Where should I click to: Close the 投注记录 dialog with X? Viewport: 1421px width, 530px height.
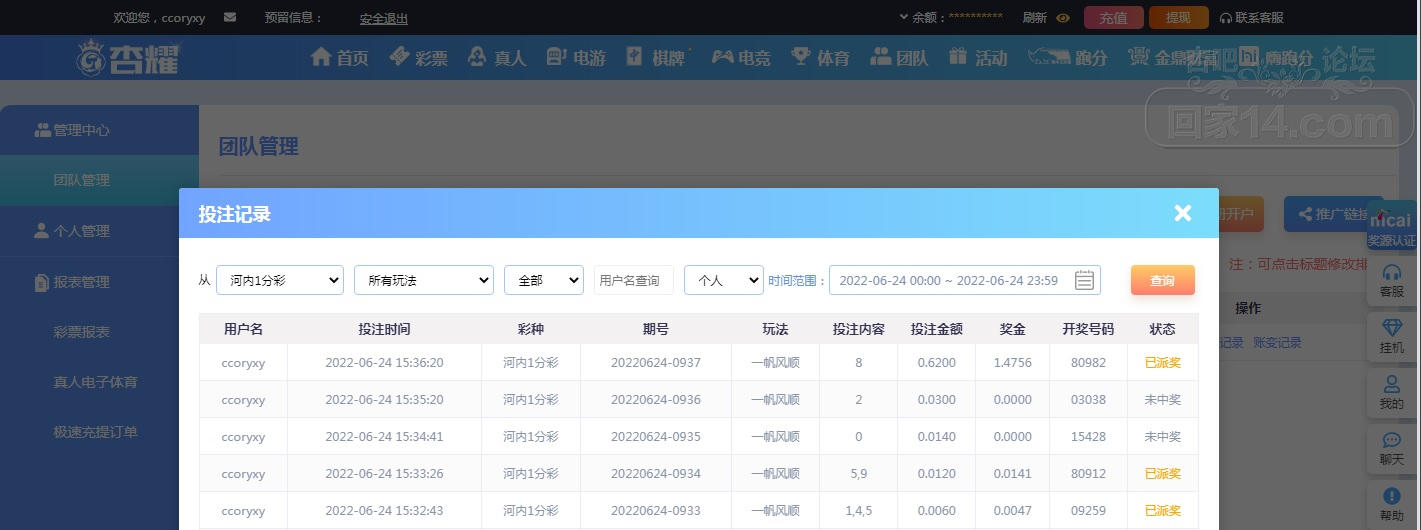click(1183, 213)
